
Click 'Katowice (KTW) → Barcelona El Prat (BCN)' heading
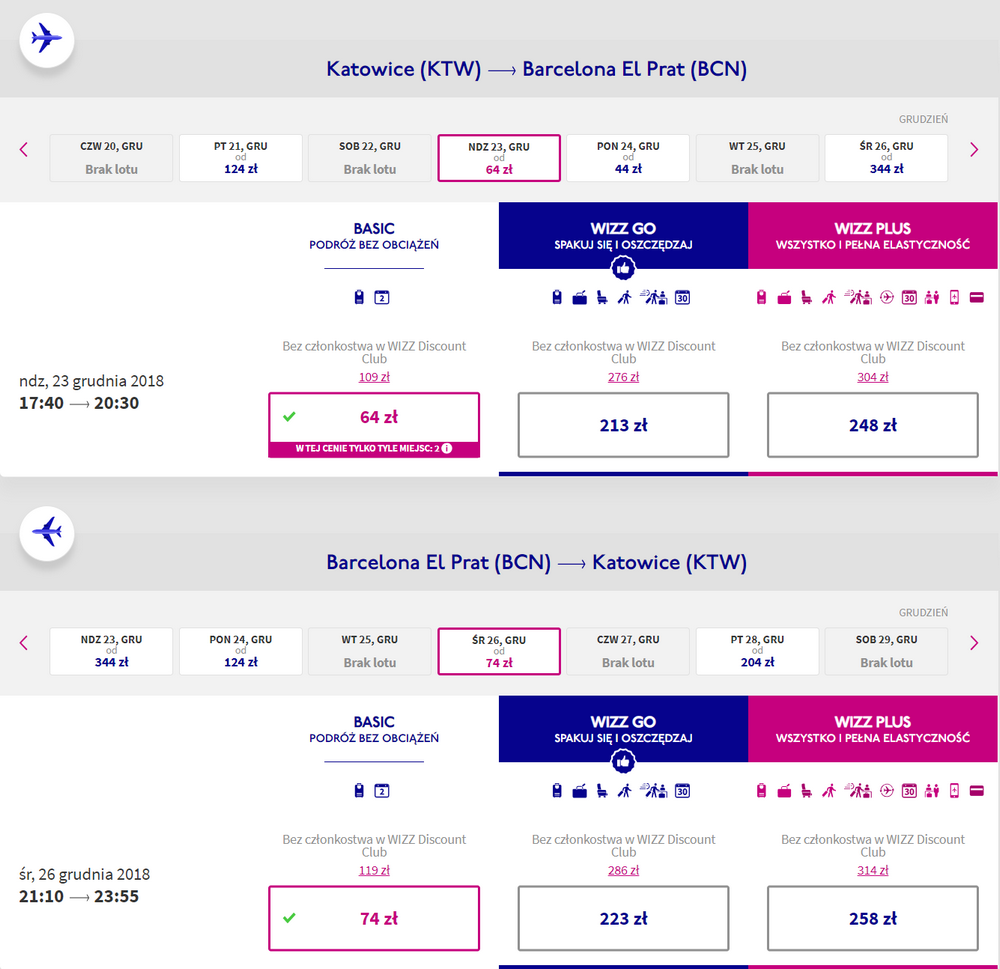click(536, 69)
